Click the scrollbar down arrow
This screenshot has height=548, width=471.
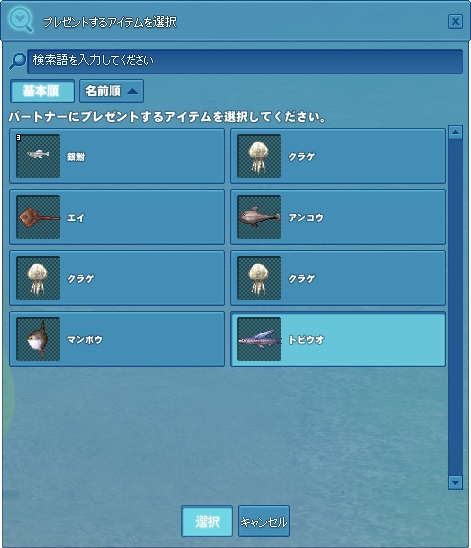pyautogui.click(x=455, y=483)
